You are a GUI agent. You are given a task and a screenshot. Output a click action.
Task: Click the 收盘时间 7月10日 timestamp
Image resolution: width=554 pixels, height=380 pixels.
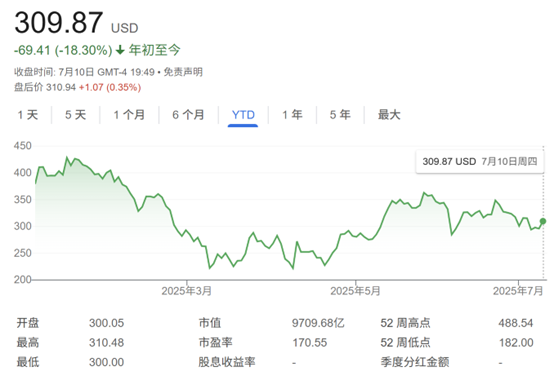point(84,72)
